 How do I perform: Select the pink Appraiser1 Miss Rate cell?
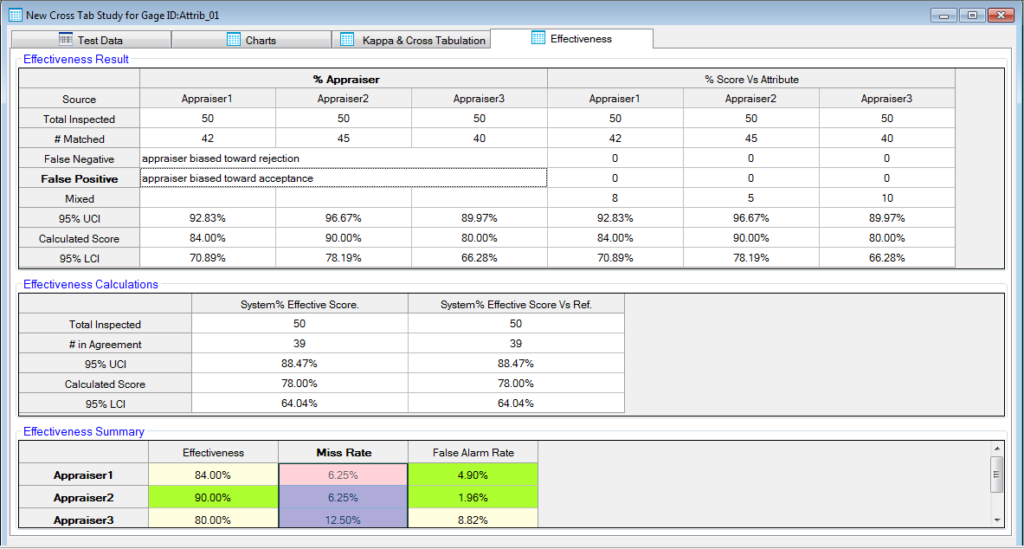coord(343,475)
